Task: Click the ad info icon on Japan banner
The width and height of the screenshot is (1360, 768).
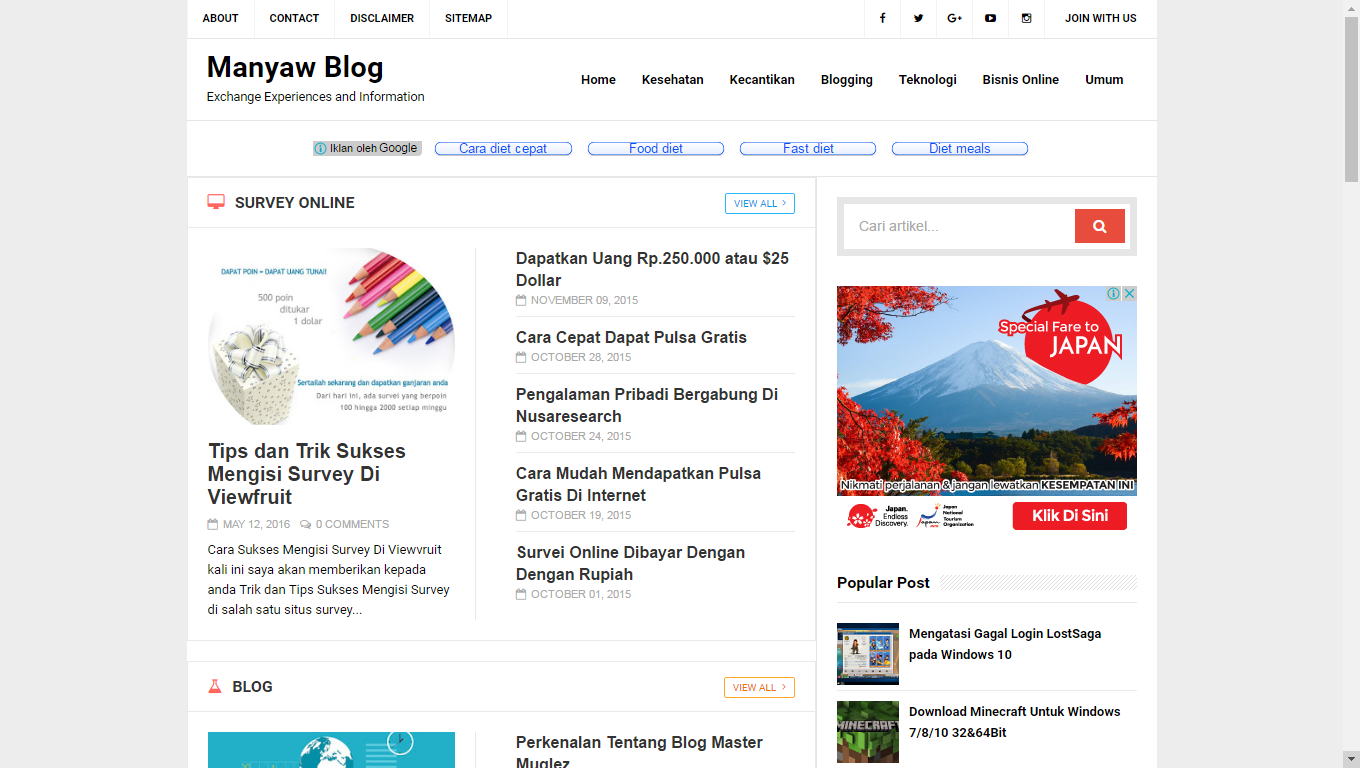Action: 1113,294
